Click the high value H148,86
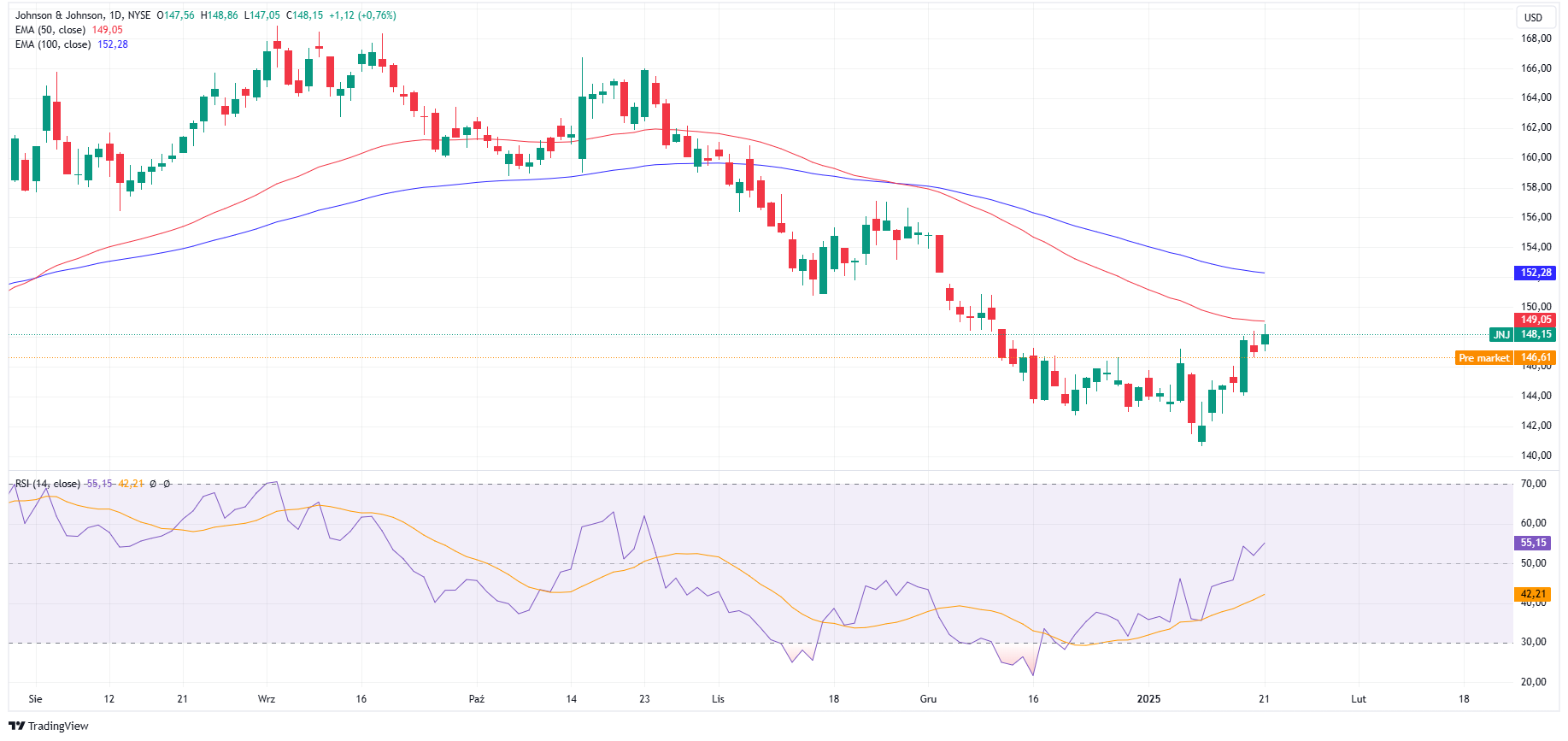Viewport: 1568px width, 741px height. point(219,15)
